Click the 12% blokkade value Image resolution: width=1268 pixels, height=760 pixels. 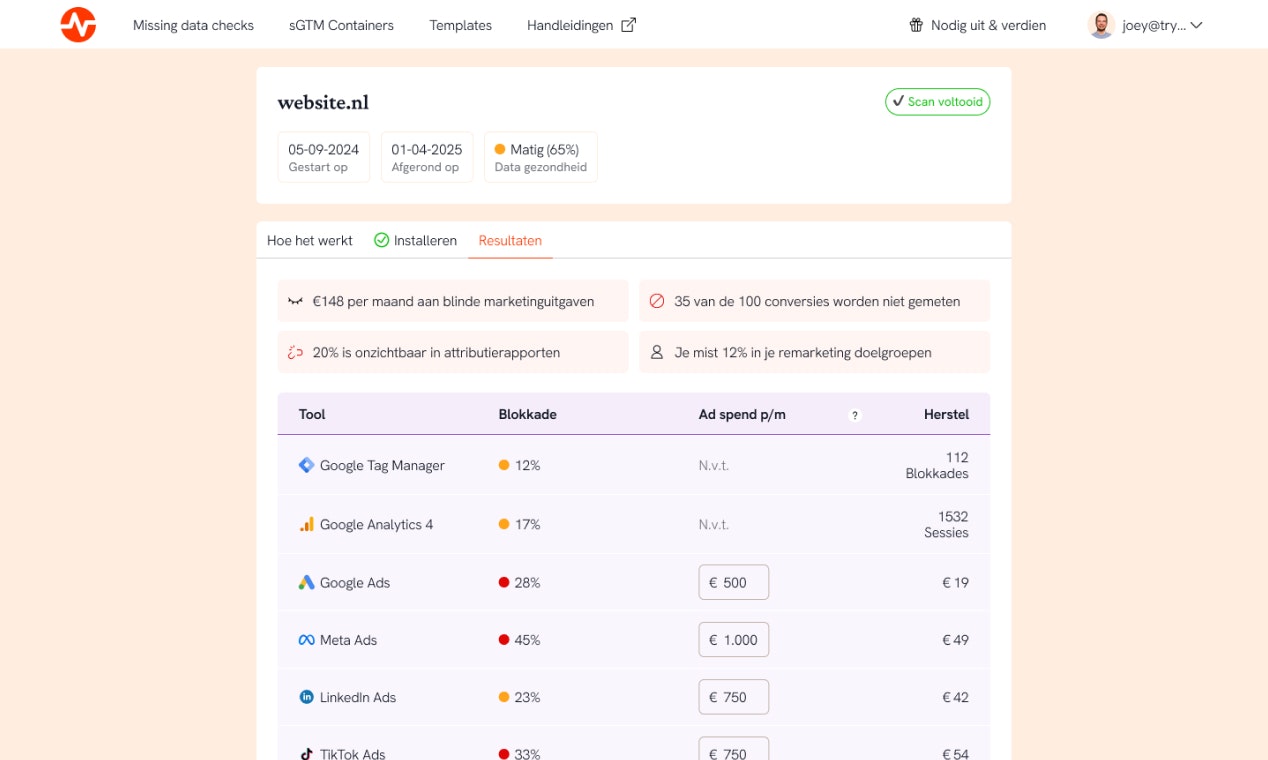pos(528,465)
